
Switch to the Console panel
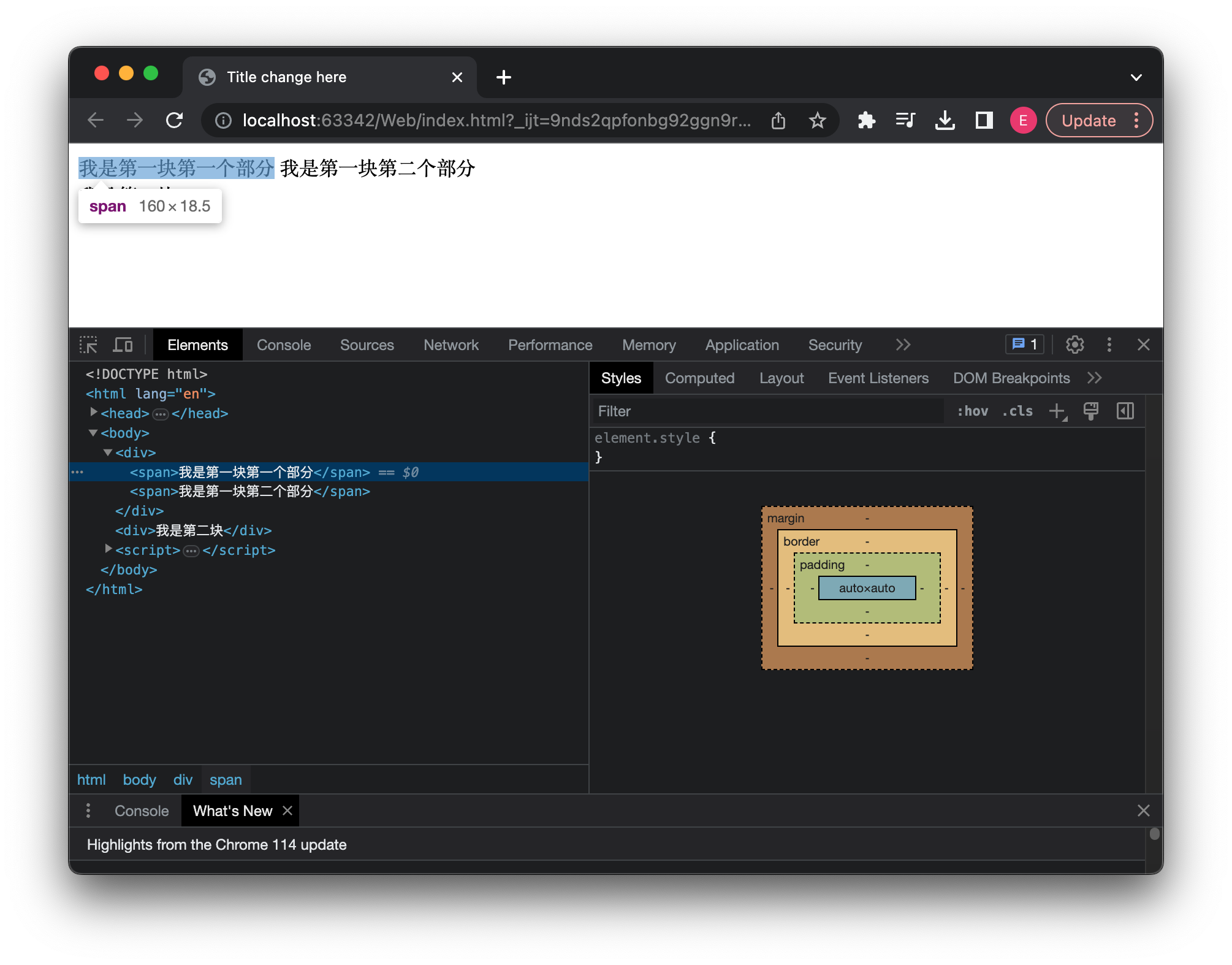[x=284, y=345]
